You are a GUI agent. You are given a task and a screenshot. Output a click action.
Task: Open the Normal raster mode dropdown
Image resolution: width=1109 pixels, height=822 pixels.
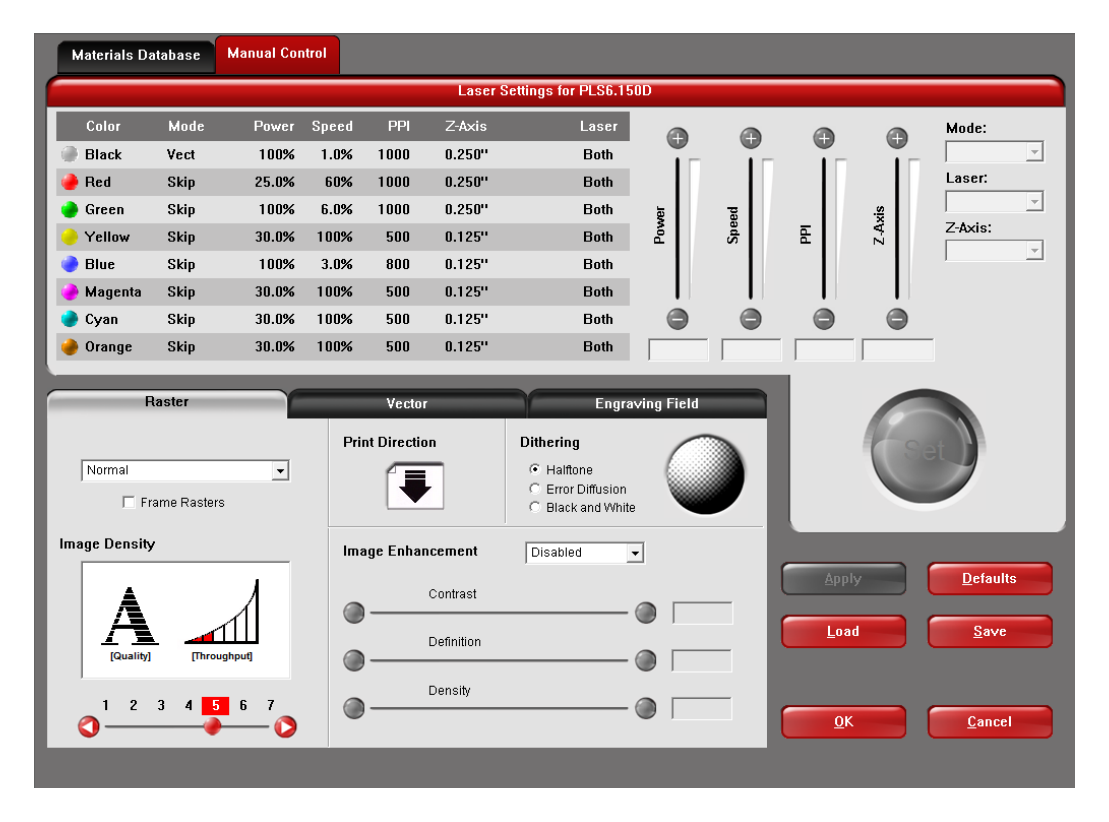coord(185,470)
